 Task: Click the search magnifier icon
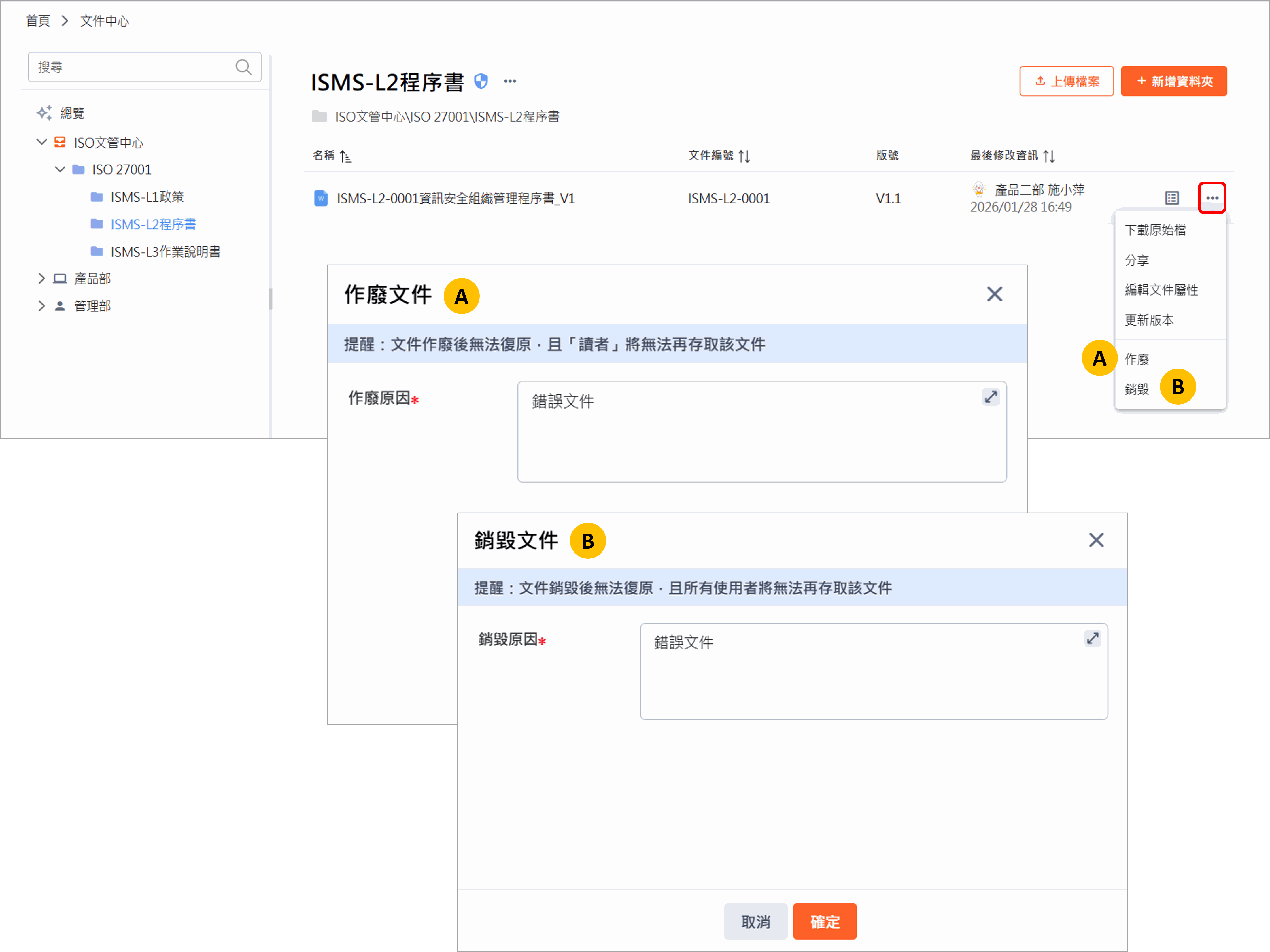pos(243,67)
